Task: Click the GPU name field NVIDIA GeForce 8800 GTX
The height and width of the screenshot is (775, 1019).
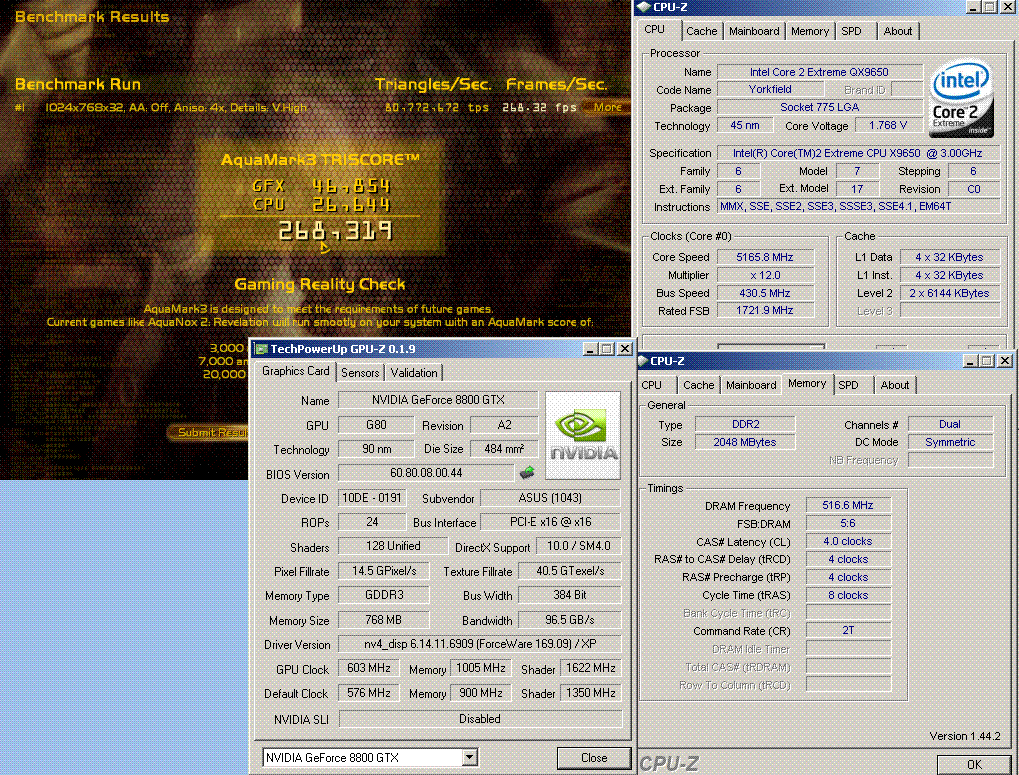Action: coord(438,400)
